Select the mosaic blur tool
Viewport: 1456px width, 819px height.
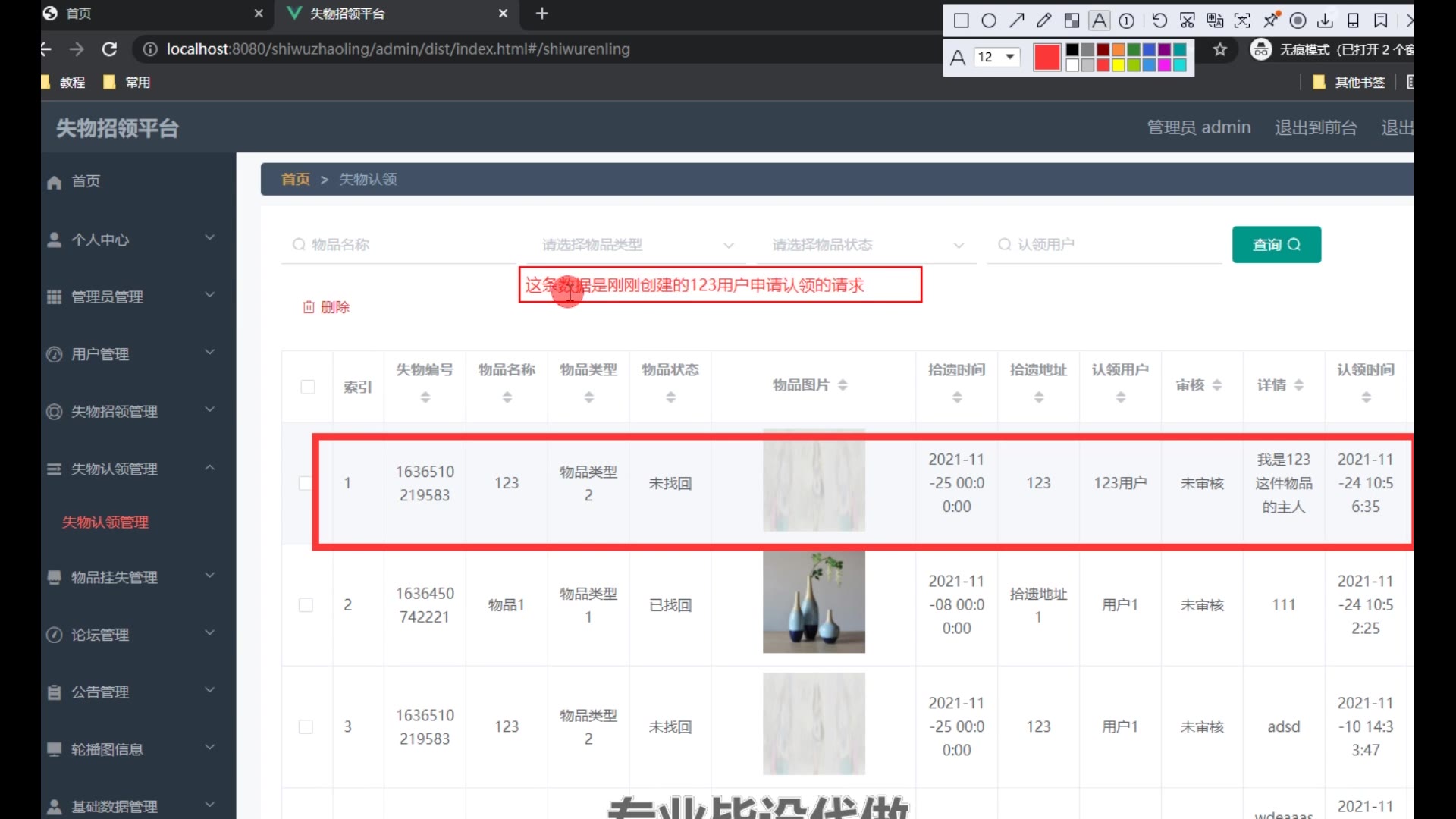(1072, 20)
